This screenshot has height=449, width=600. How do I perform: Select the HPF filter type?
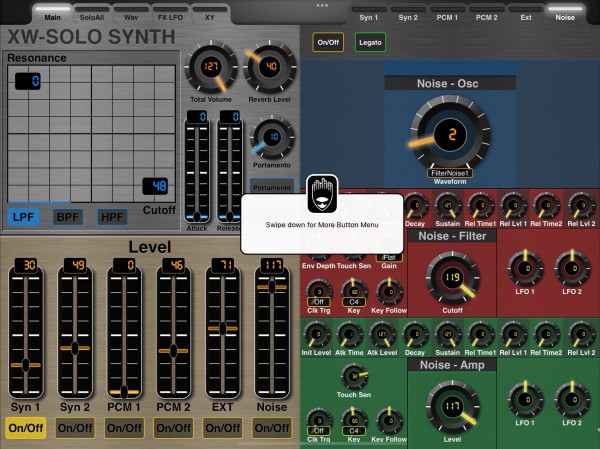[x=112, y=217]
